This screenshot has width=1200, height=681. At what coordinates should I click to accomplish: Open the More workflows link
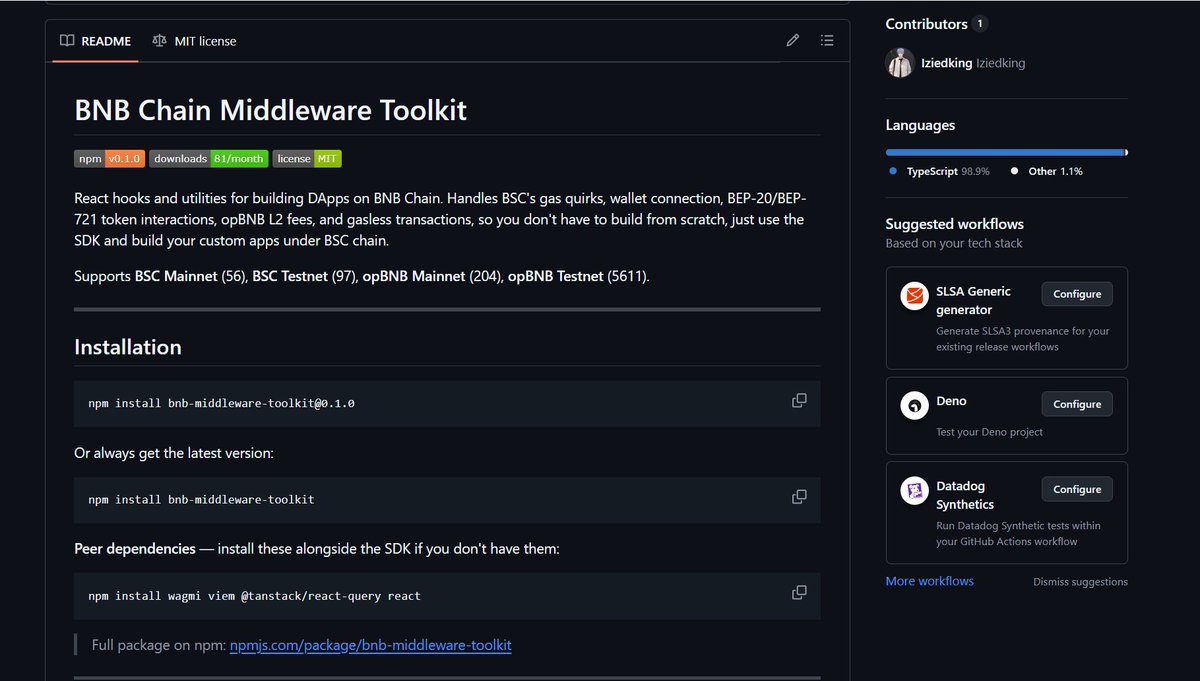coord(929,581)
